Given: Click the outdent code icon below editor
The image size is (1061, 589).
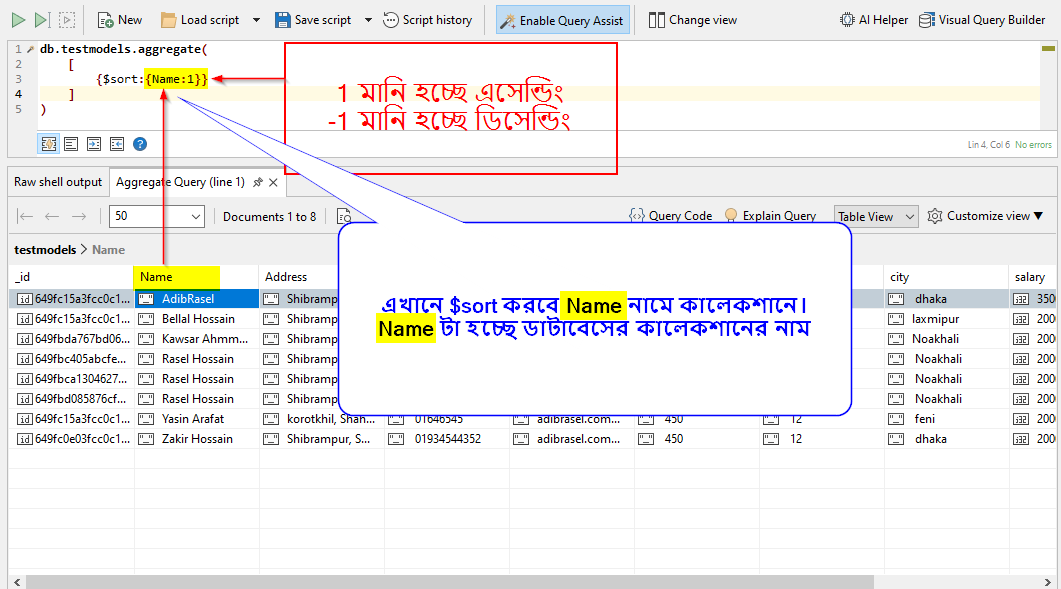Looking at the screenshot, I should point(117,144).
